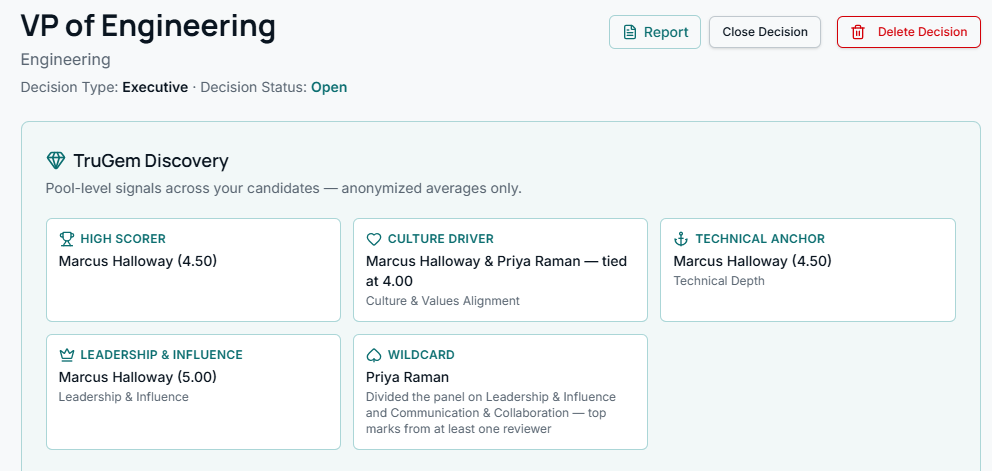Click the TruGem Discovery heading

tap(151, 161)
